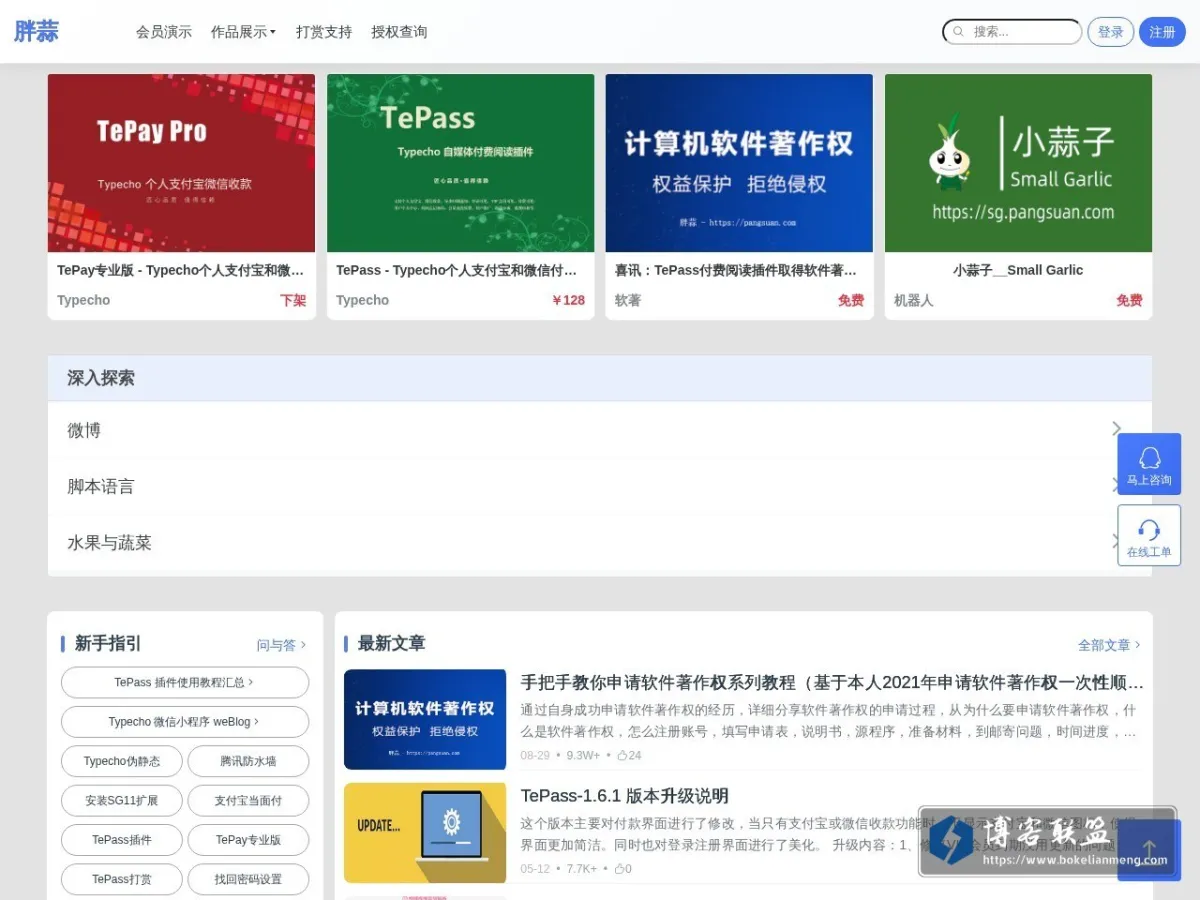The image size is (1200, 900).
Task: Click the TePay专业版 tag
Action: pyautogui.click(x=248, y=840)
